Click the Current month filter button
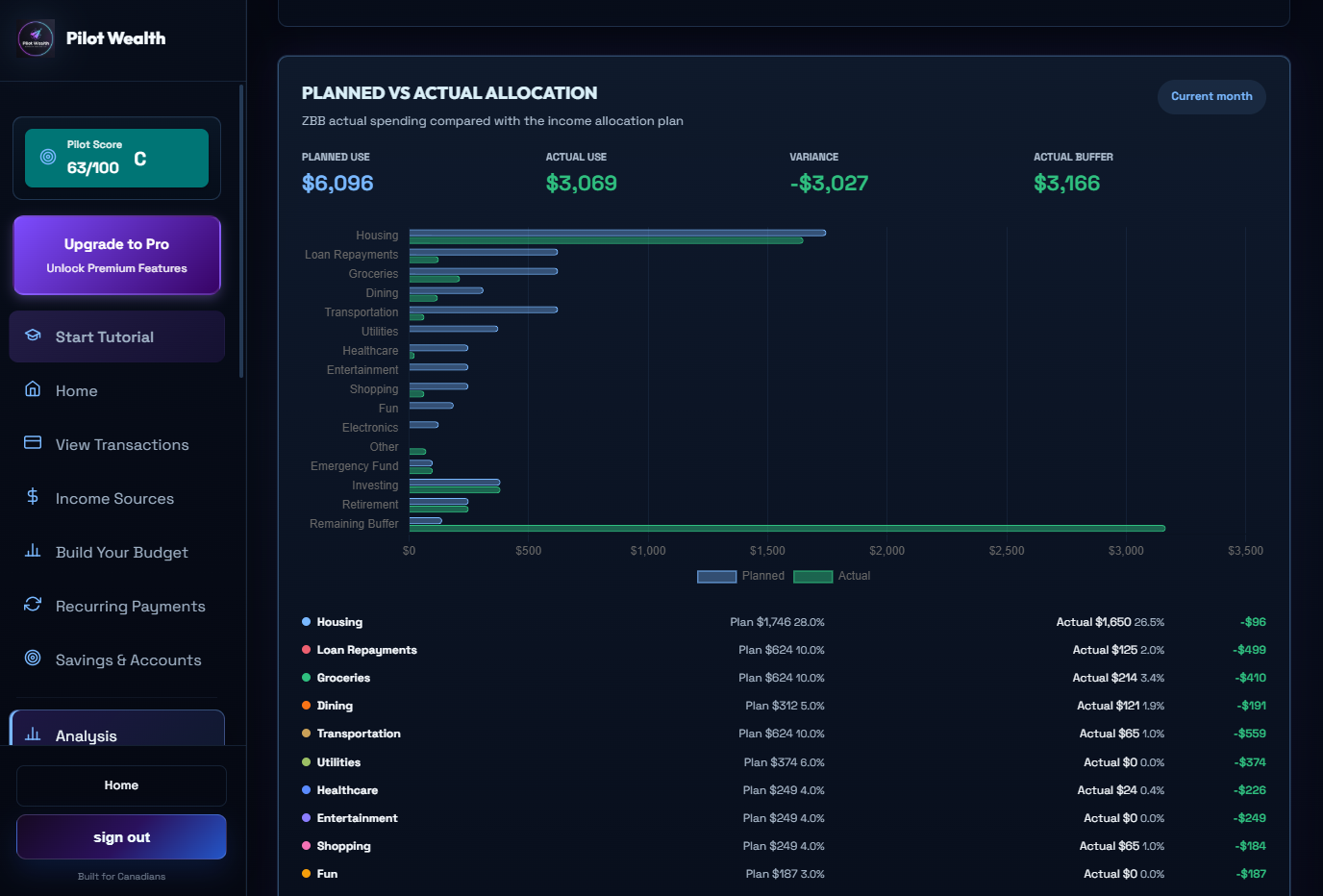The width and height of the screenshot is (1323, 896). pos(1211,96)
